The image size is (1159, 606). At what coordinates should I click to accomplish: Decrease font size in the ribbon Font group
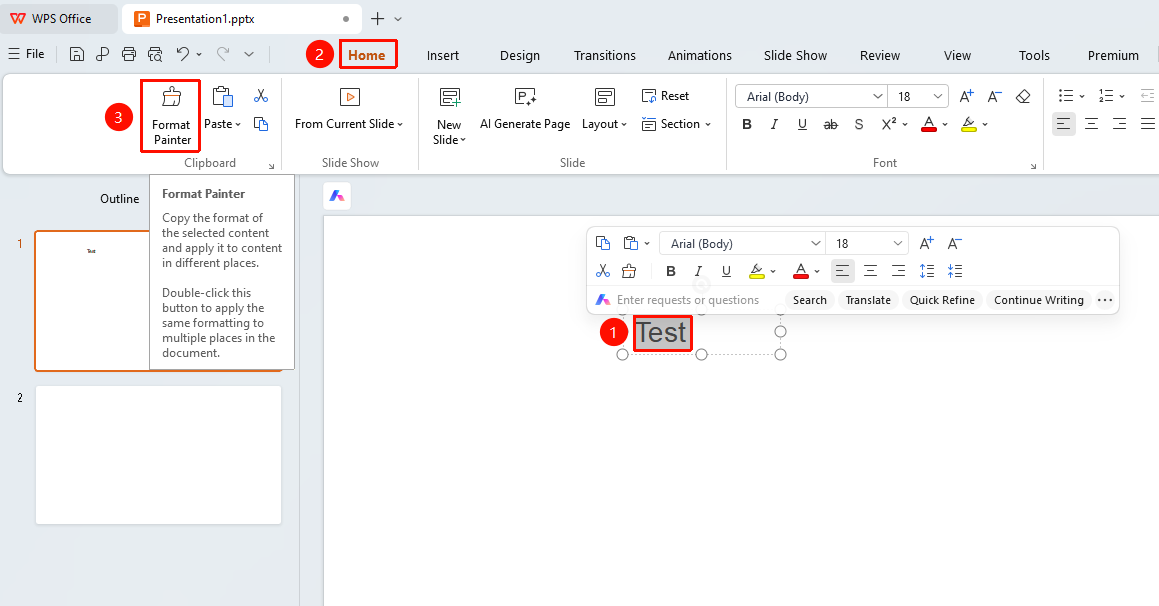click(x=995, y=97)
